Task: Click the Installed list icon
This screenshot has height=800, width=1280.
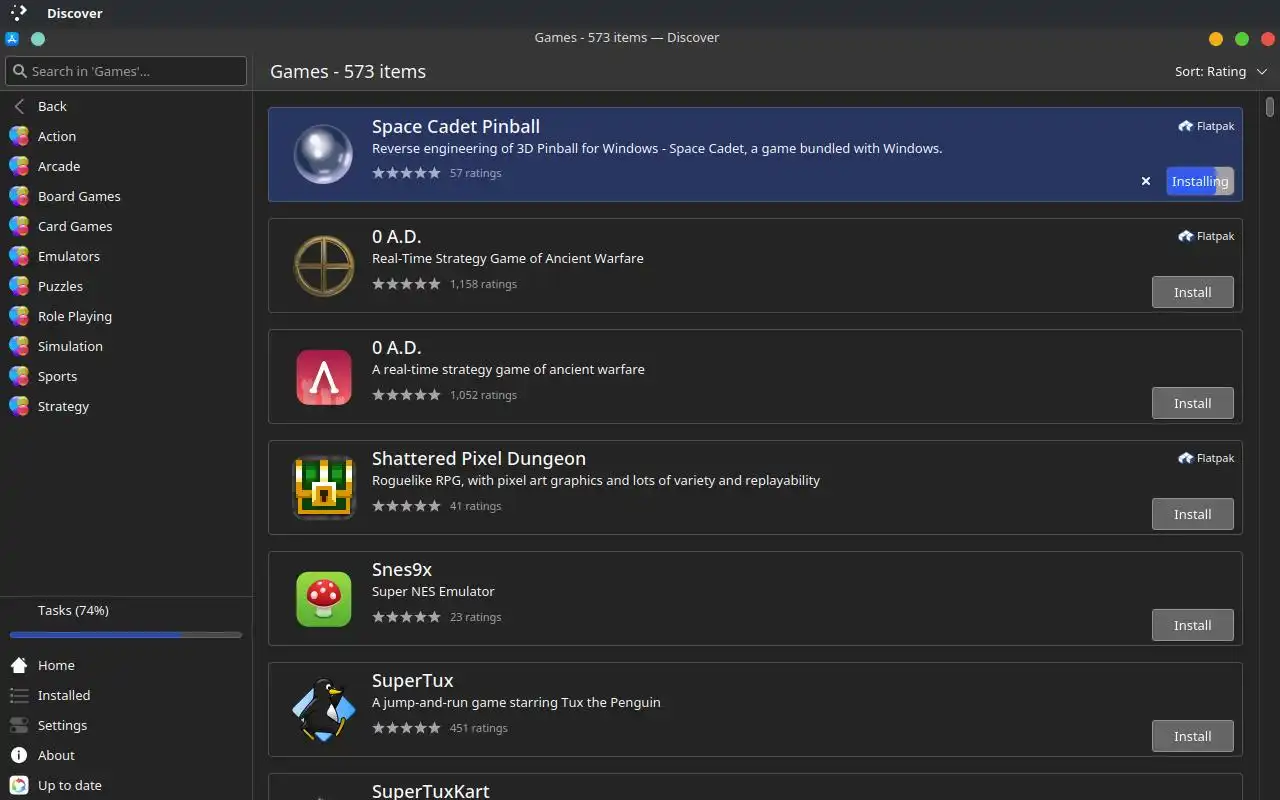Action: [x=19, y=695]
